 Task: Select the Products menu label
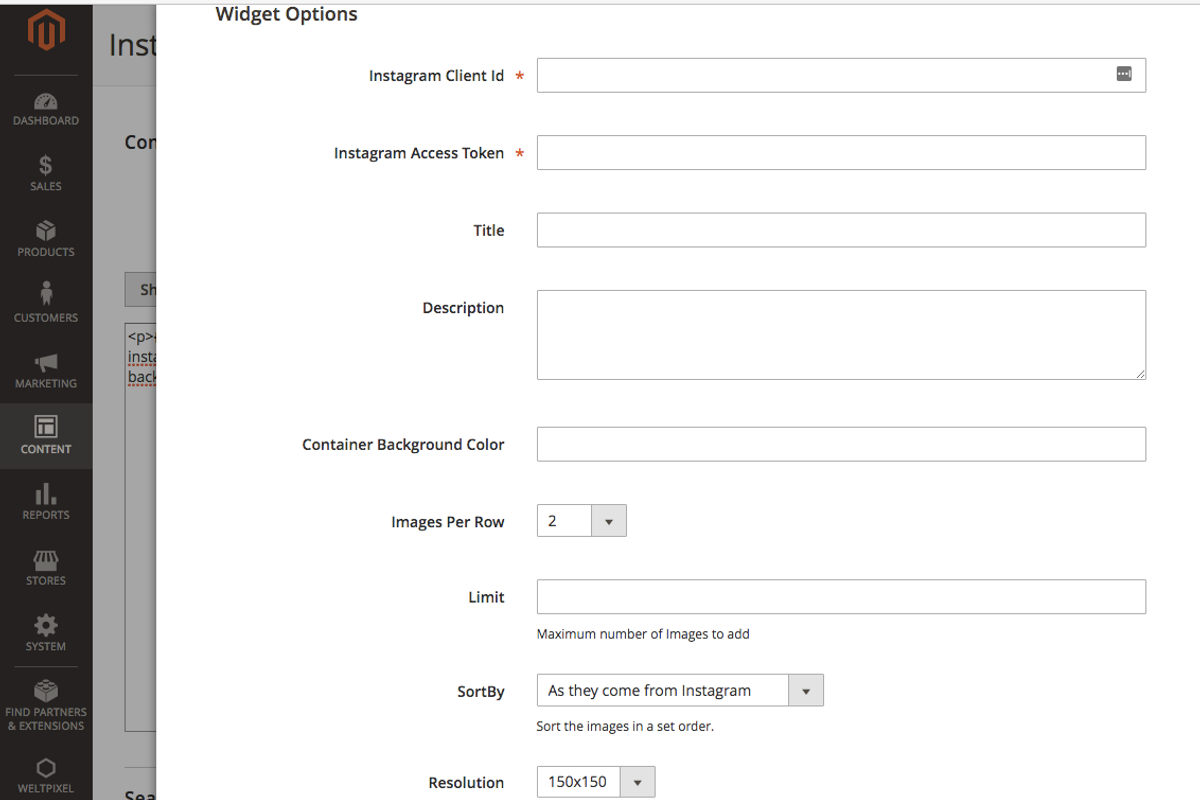[46, 253]
